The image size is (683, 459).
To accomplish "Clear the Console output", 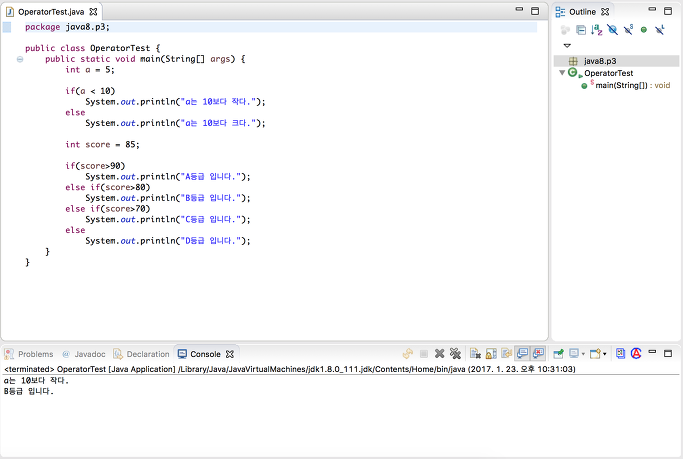I will [475, 354].
